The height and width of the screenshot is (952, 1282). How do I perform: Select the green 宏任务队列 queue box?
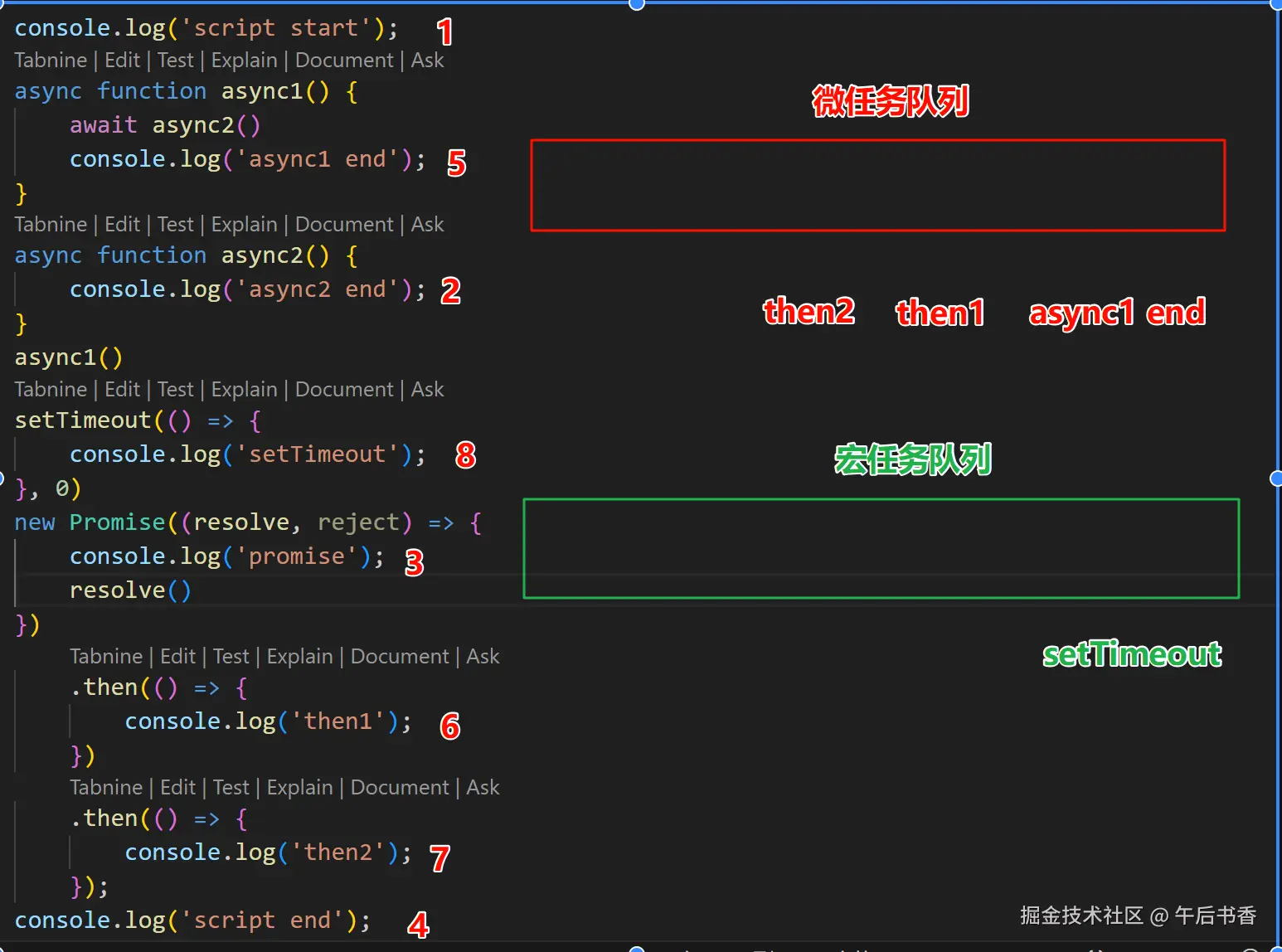click(x=880, y=548)
